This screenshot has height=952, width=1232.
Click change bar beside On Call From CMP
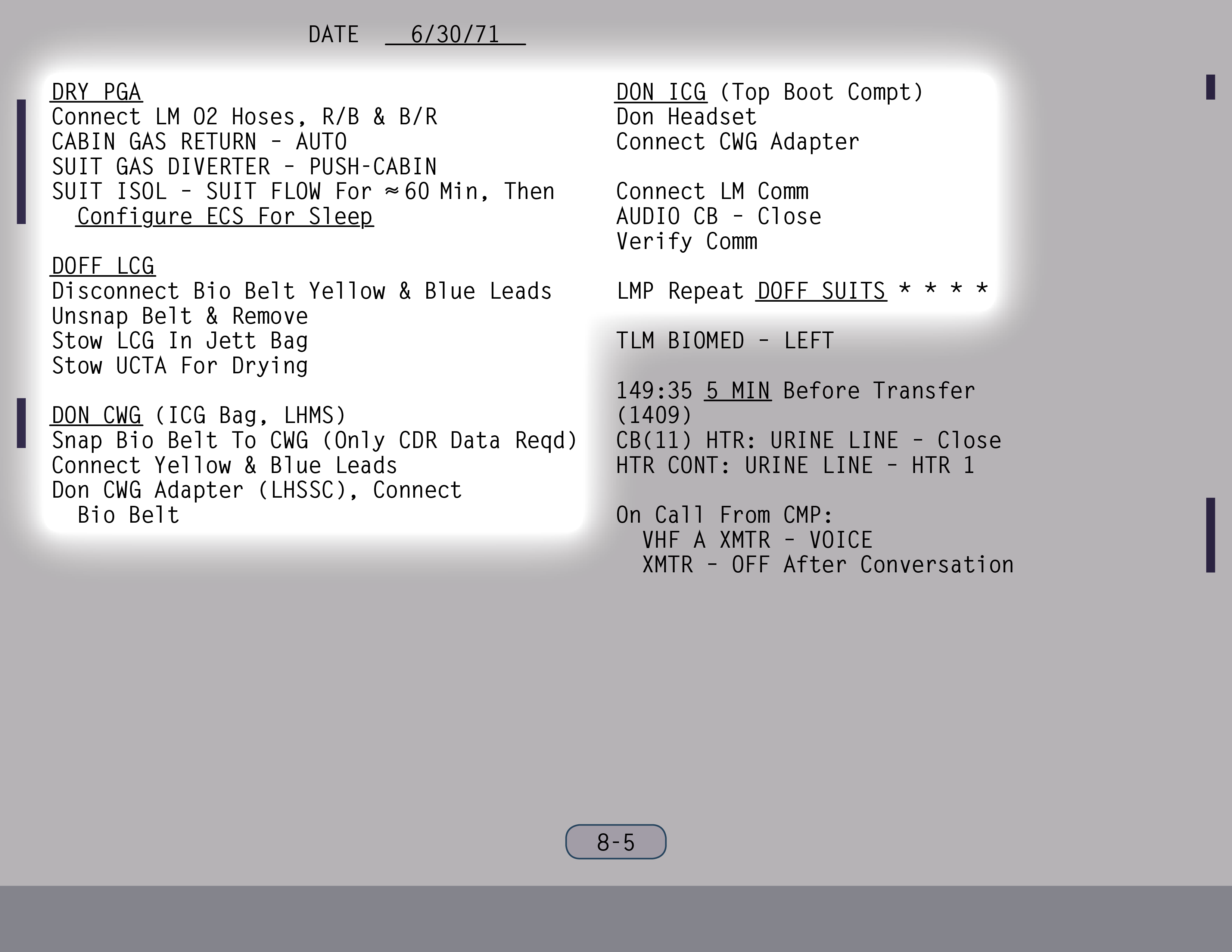click(1210, 535)
